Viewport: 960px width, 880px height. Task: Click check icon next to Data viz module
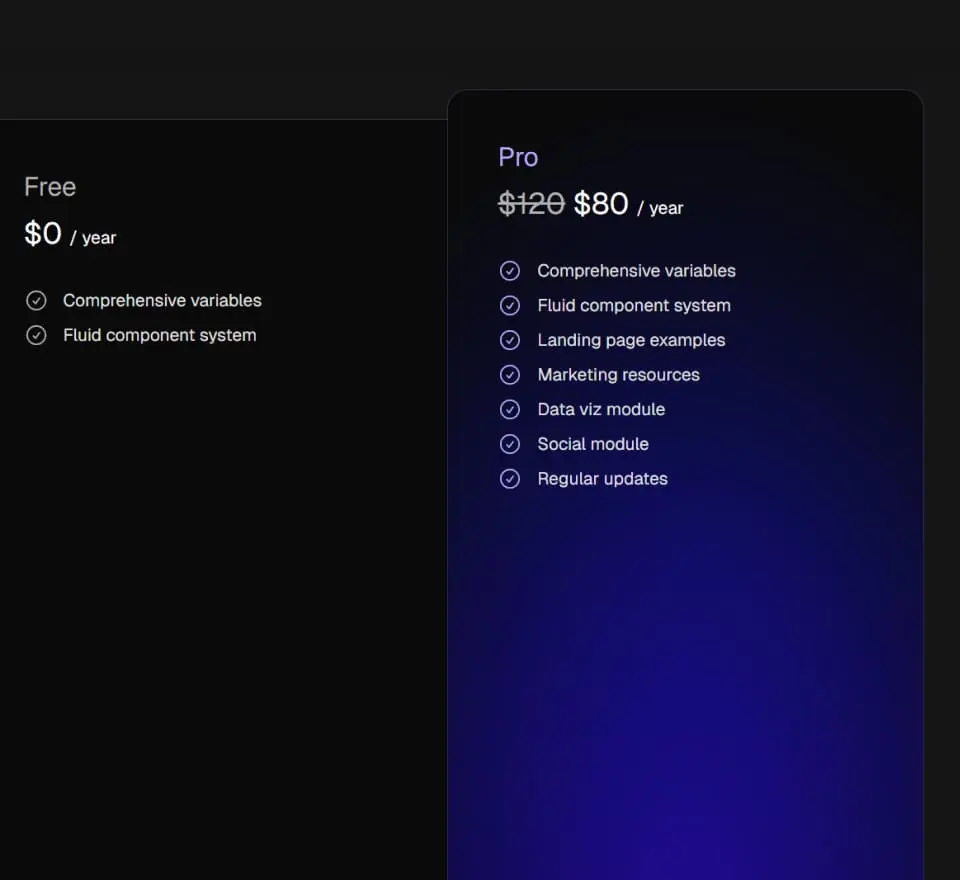510,409
